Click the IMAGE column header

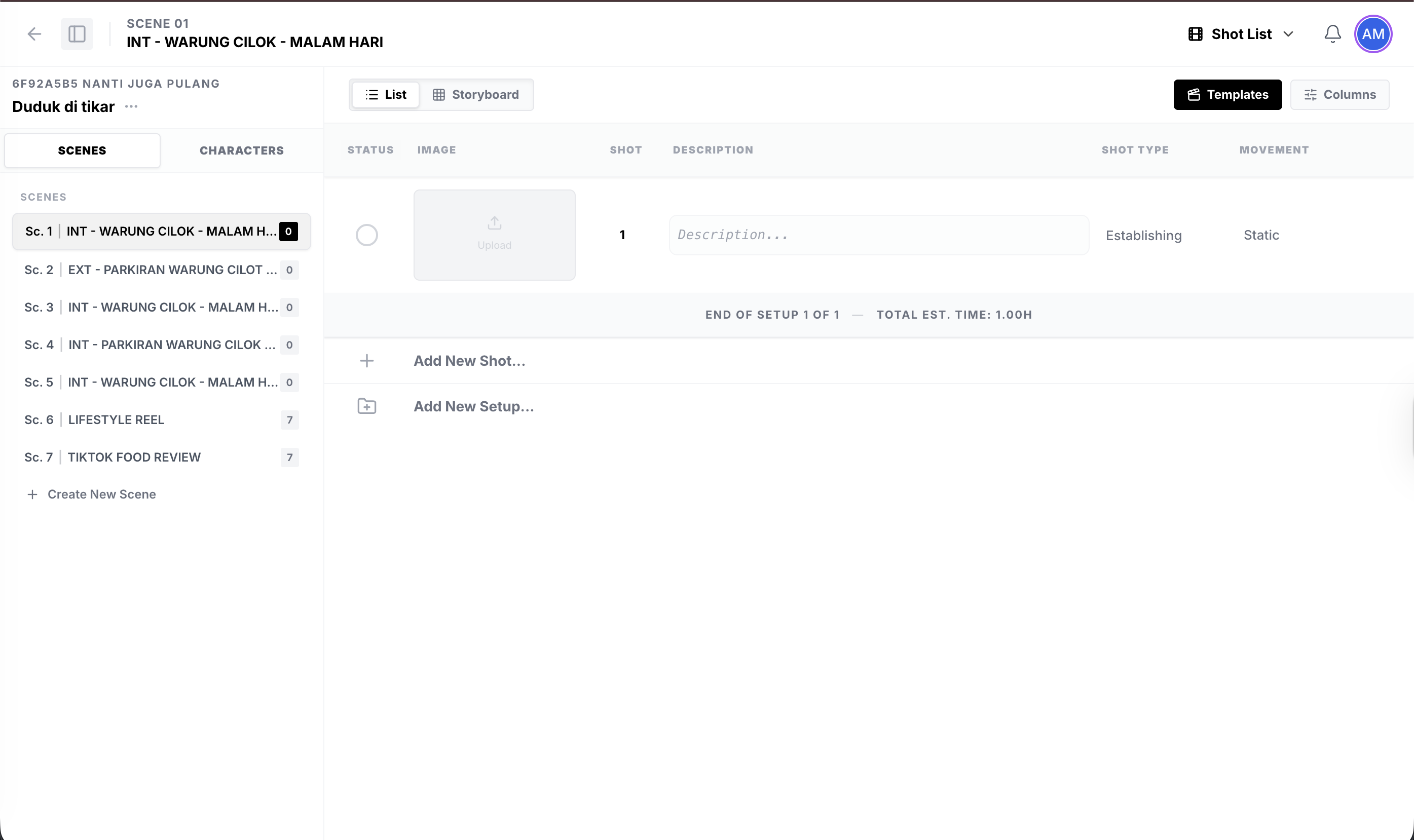pyautogui.click(x=436, y=150)
